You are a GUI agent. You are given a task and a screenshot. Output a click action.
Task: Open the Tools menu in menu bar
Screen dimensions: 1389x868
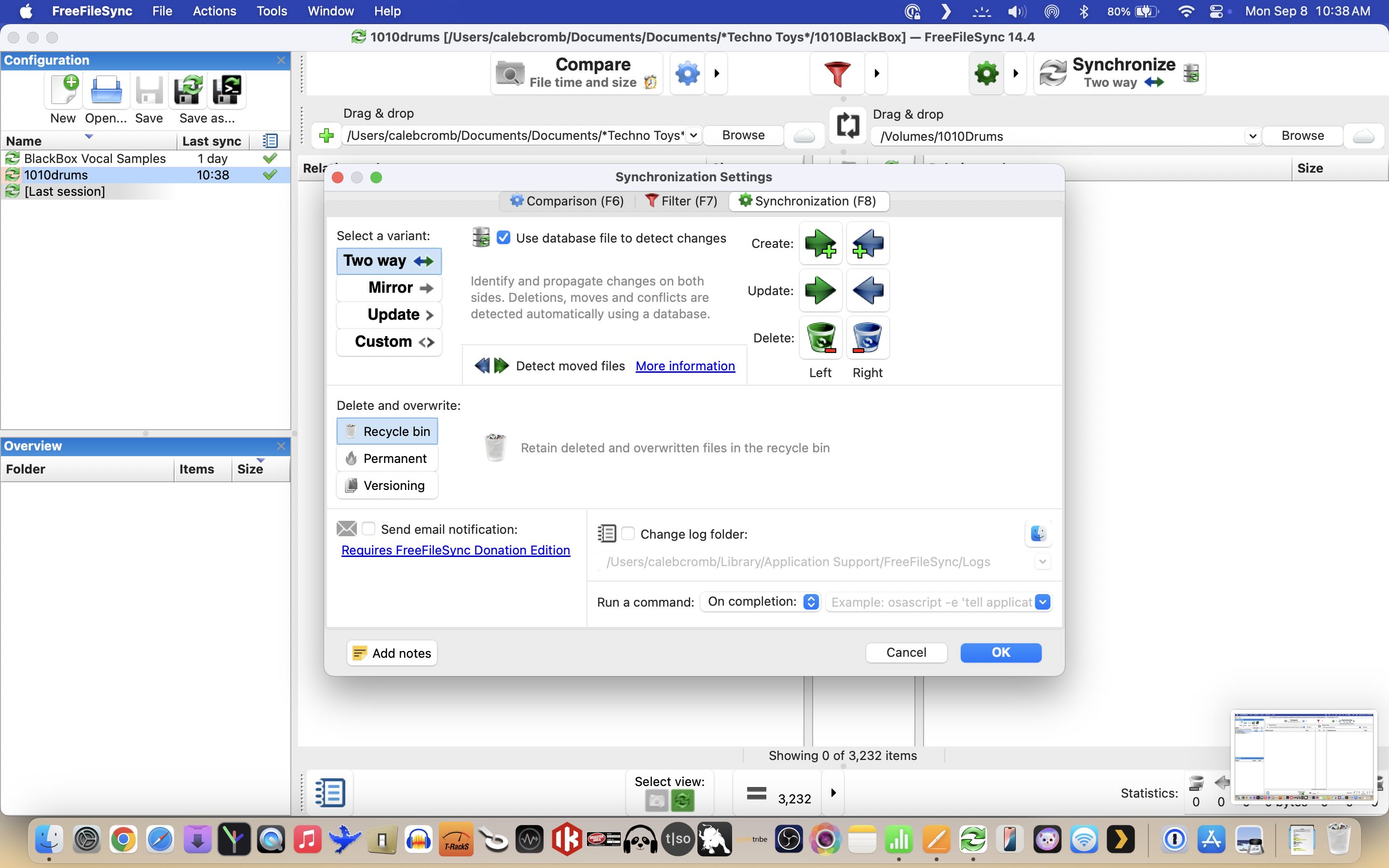pyautogui.click(x=272, y=11)
